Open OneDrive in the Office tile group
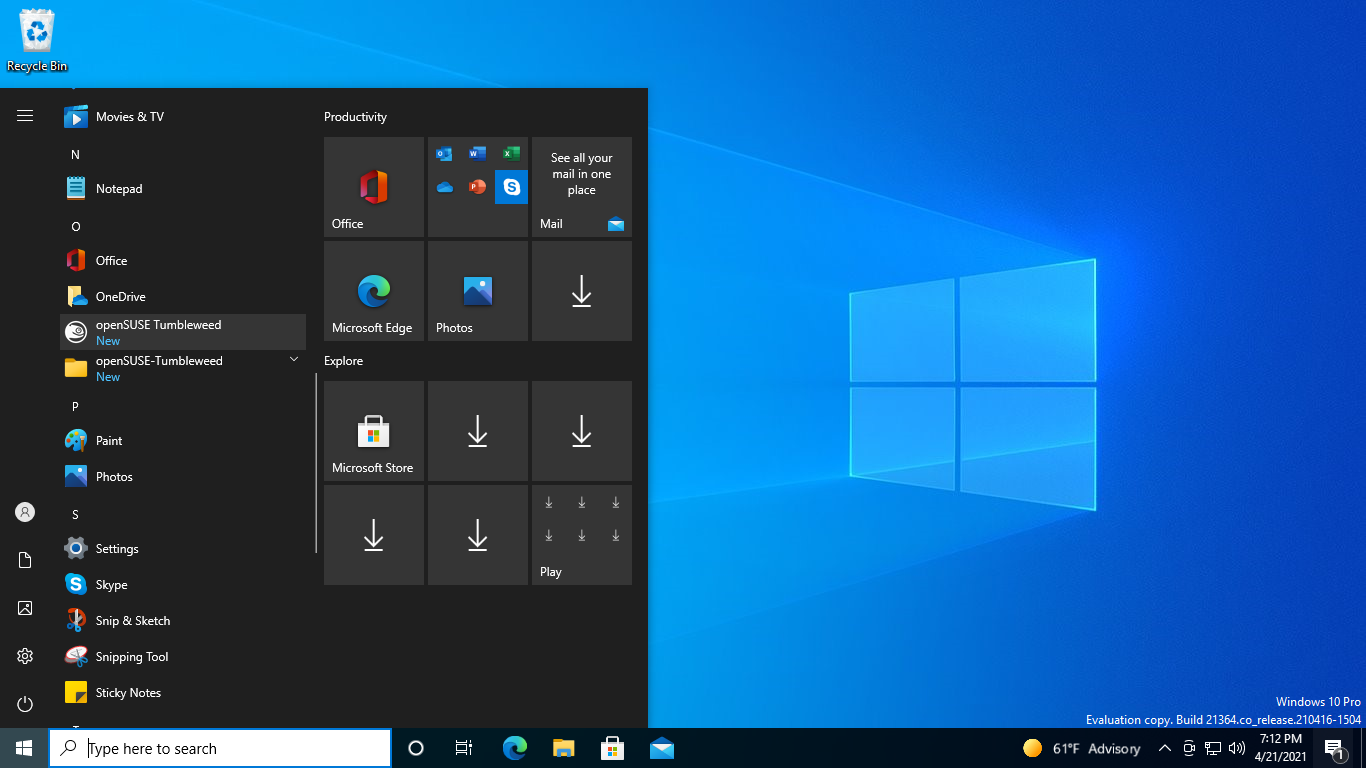1366x768 pixels. click(x=444, y=187)
